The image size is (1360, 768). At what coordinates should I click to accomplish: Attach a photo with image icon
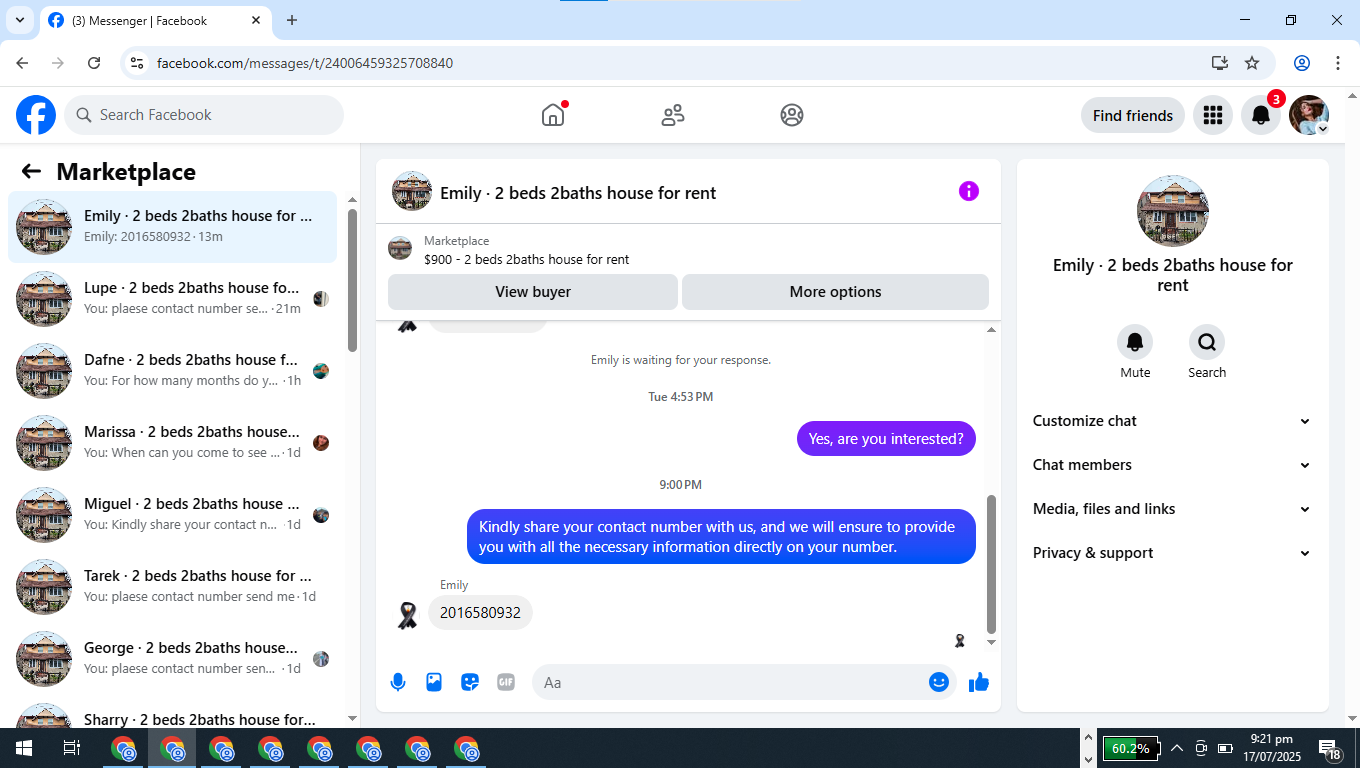(x=434, y=682)
